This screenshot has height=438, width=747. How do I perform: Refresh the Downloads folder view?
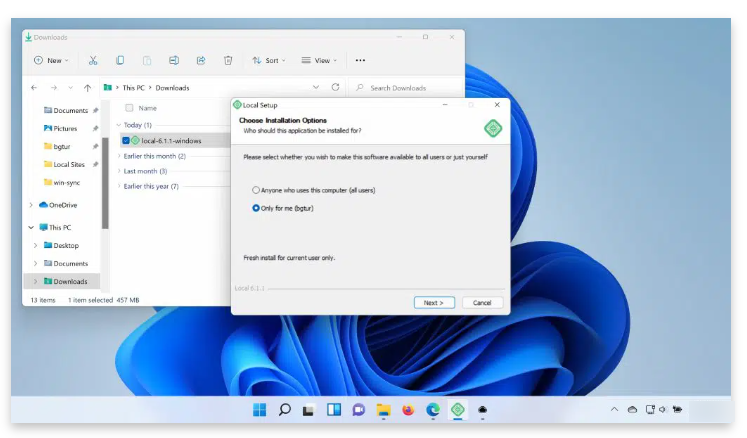pos(335,87)
